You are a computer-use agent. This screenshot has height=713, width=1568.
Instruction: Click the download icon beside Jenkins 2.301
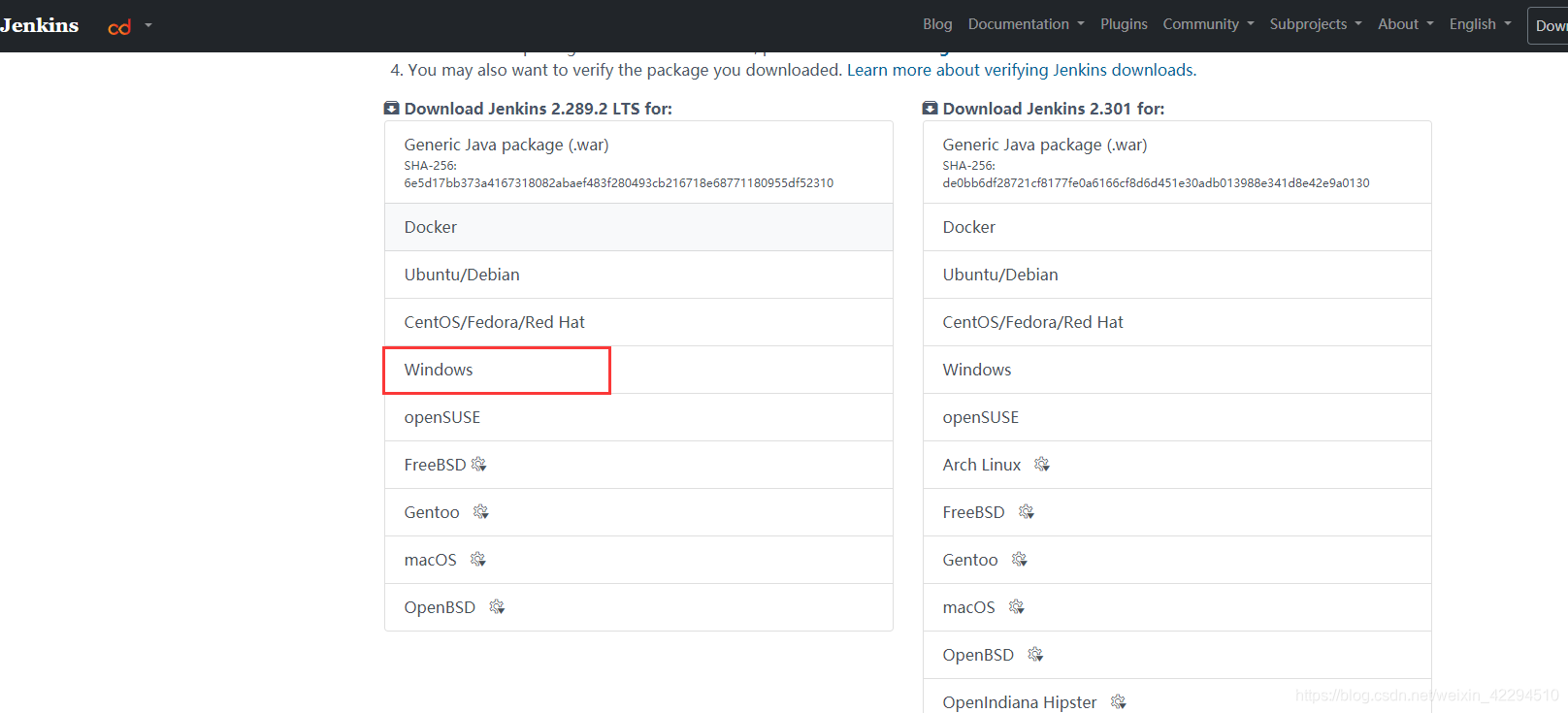click(x=930, y=109)
